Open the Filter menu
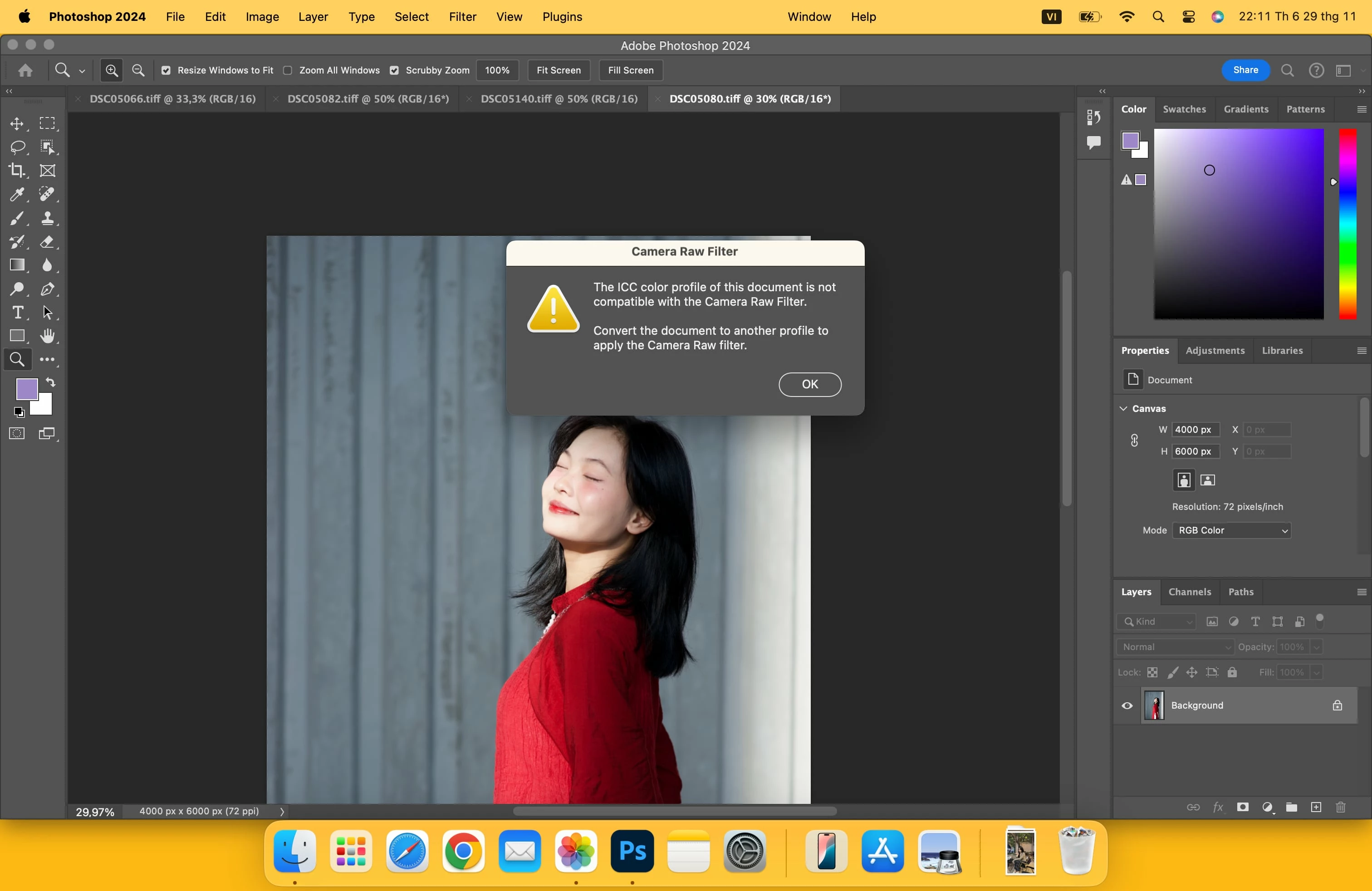 coord(462,17)
